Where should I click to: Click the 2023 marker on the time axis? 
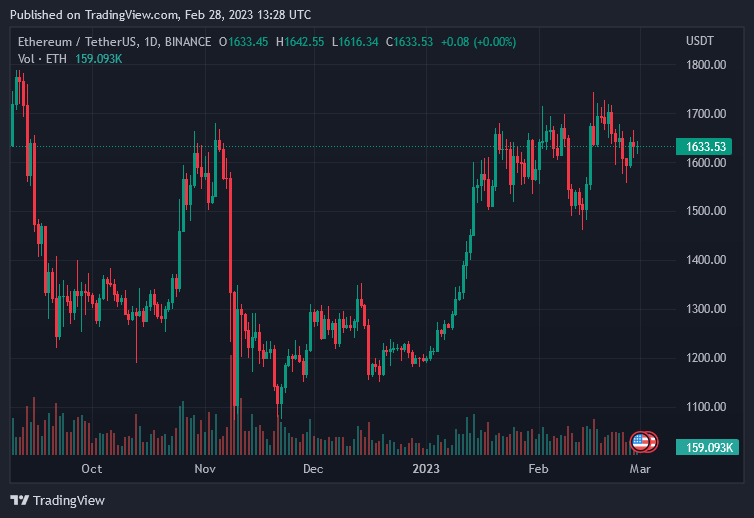point(426,468)
